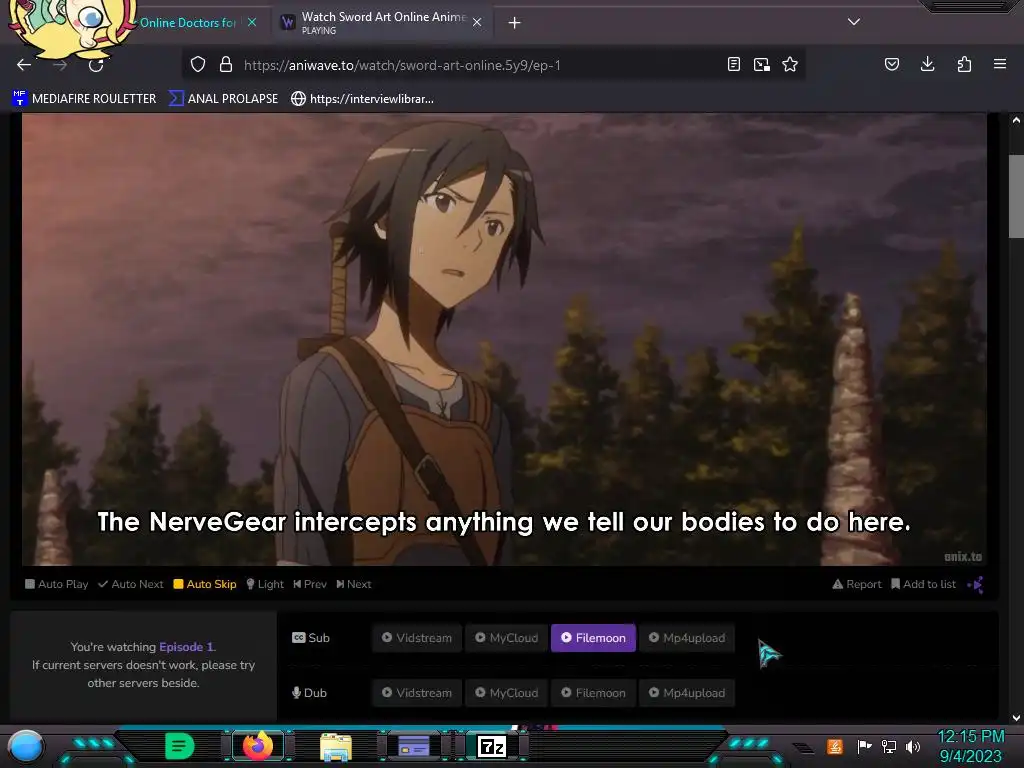Image resolution: width=1024 pixels, height=768 pixels.
Task: Open Action Center flag icon
Action: 864,746
